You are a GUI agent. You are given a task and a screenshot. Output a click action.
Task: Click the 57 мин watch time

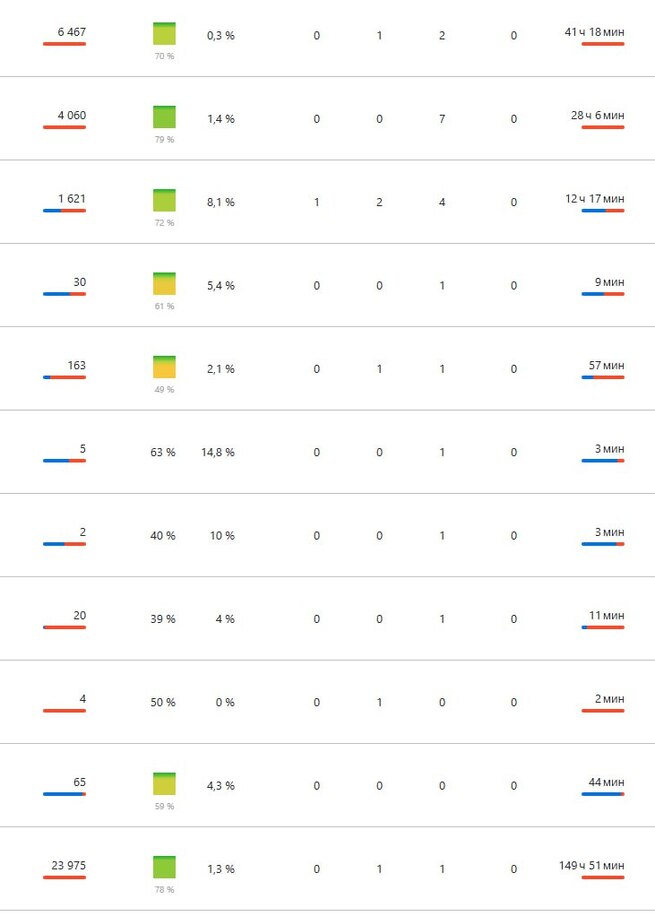tap(609, 366)
